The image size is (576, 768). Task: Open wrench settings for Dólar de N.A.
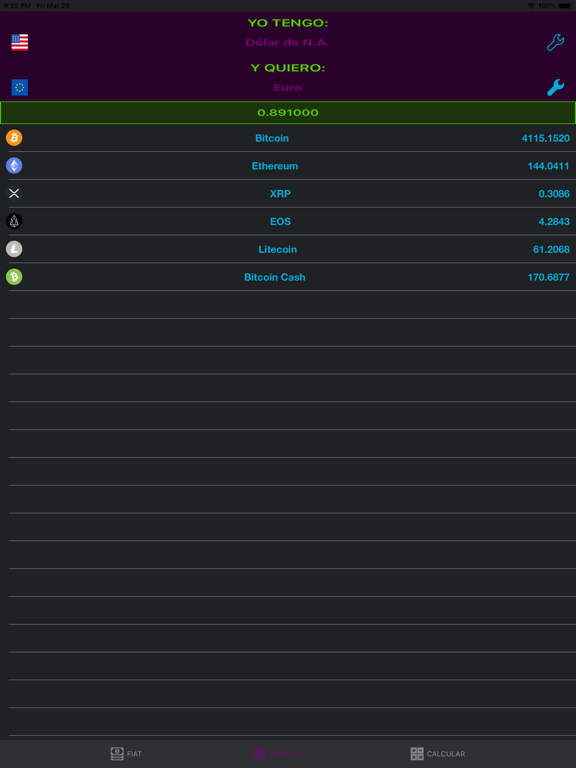click(x=555, y=43)
